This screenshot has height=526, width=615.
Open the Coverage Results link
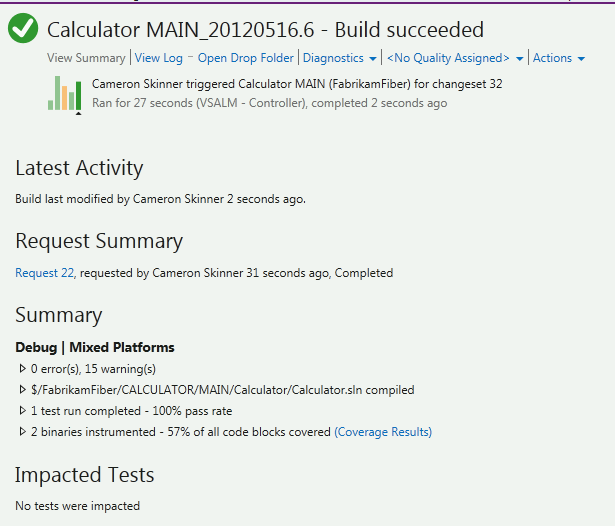point(383,432)
